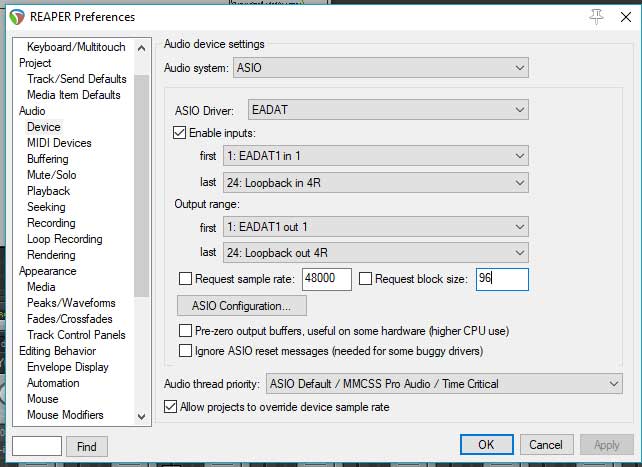Open Media under Appearance

pos(41,287)
